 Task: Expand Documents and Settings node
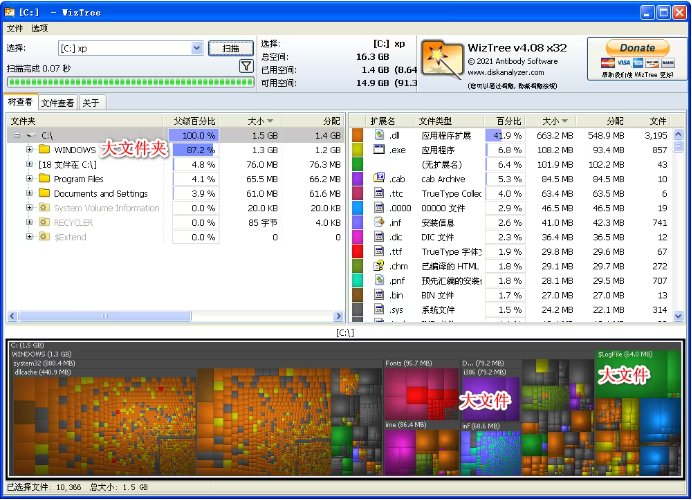pos(29,193)
